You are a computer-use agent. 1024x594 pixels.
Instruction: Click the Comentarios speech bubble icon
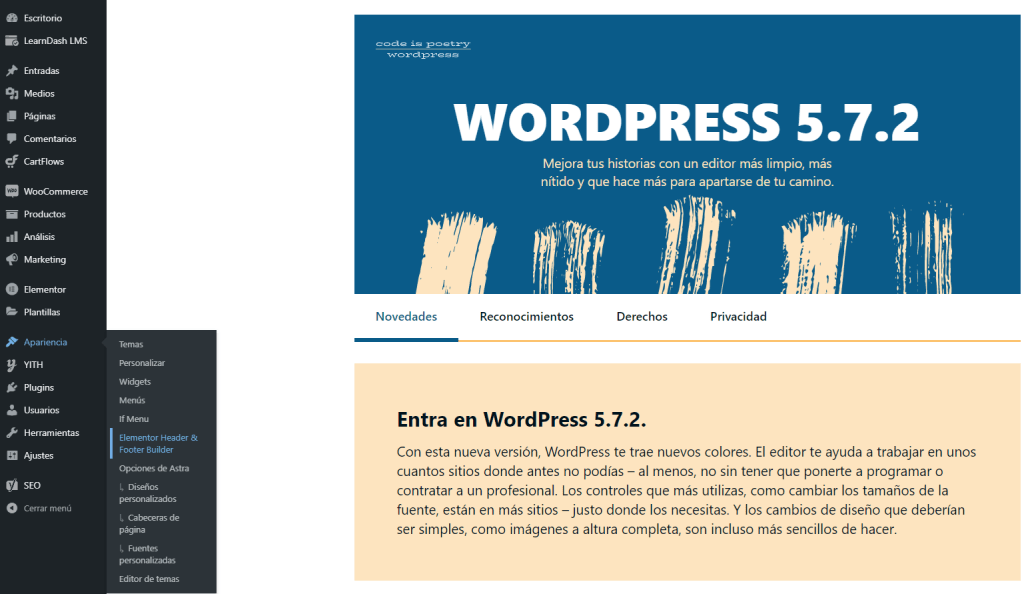point(12,138)
